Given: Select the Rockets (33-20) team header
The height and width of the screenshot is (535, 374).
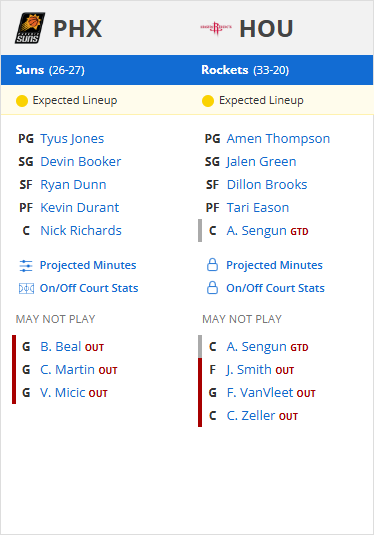Looking at the screenshot, I should 245,70.
